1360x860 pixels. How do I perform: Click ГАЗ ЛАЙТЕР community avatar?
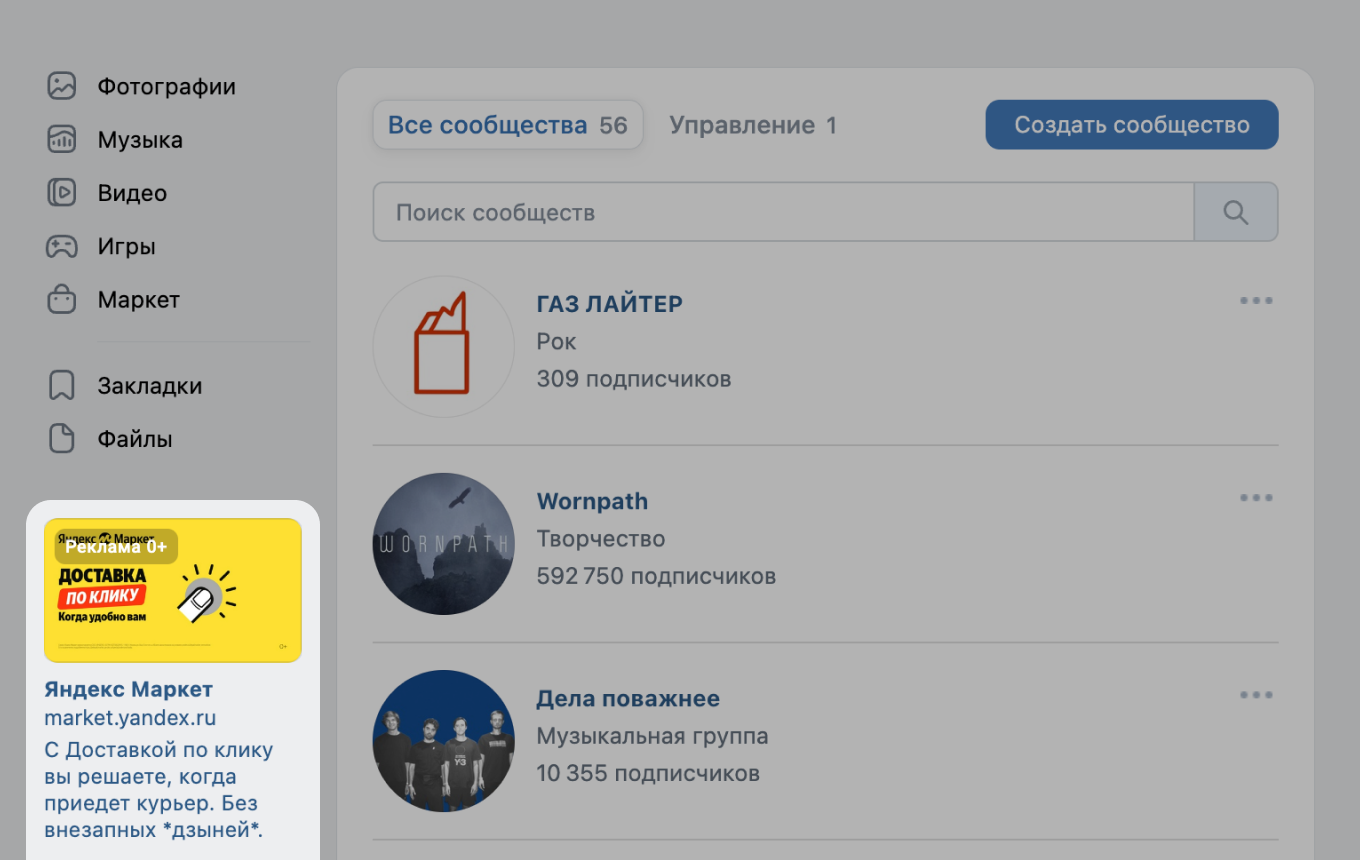click(444, 347)
